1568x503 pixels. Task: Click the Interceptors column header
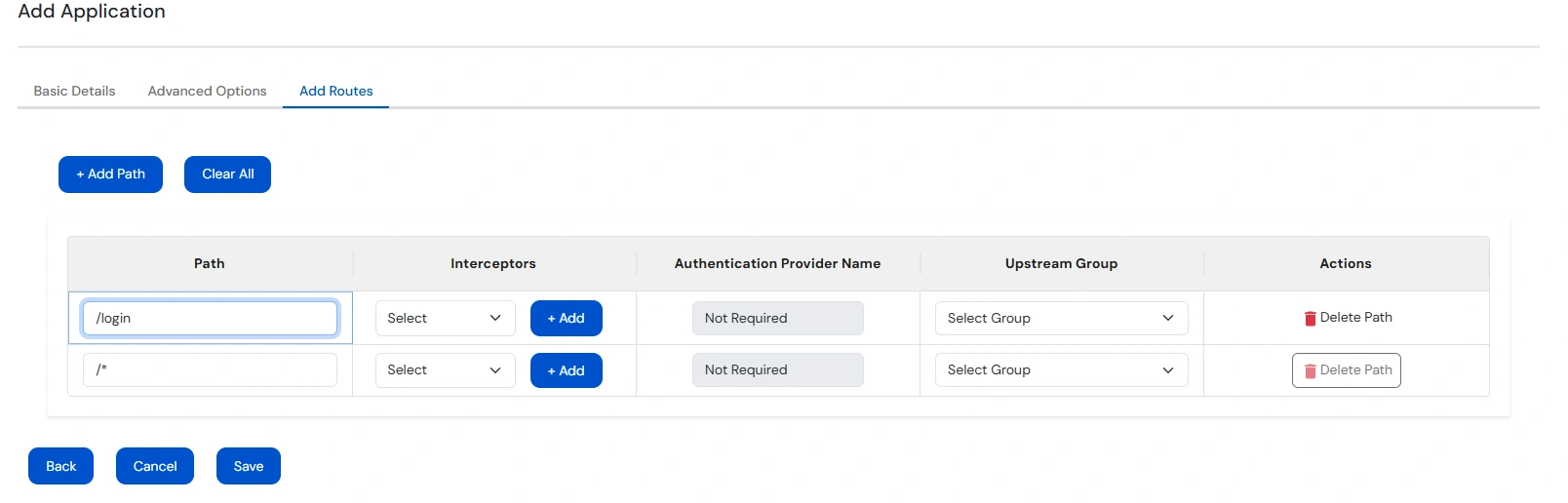click(x=493, y=263)
